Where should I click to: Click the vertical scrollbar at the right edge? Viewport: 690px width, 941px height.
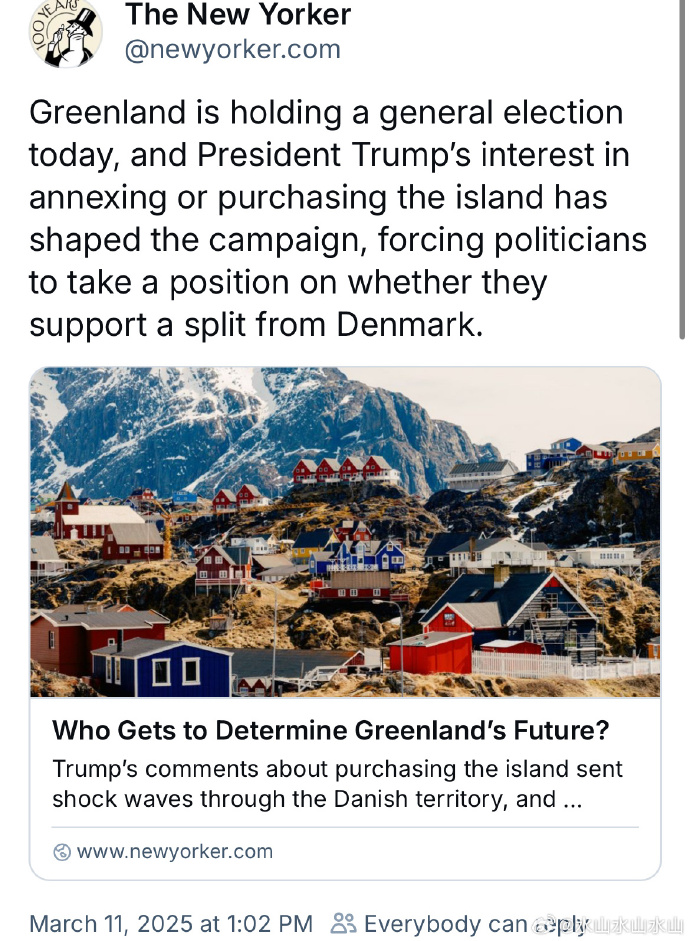(x=682, y=170)
